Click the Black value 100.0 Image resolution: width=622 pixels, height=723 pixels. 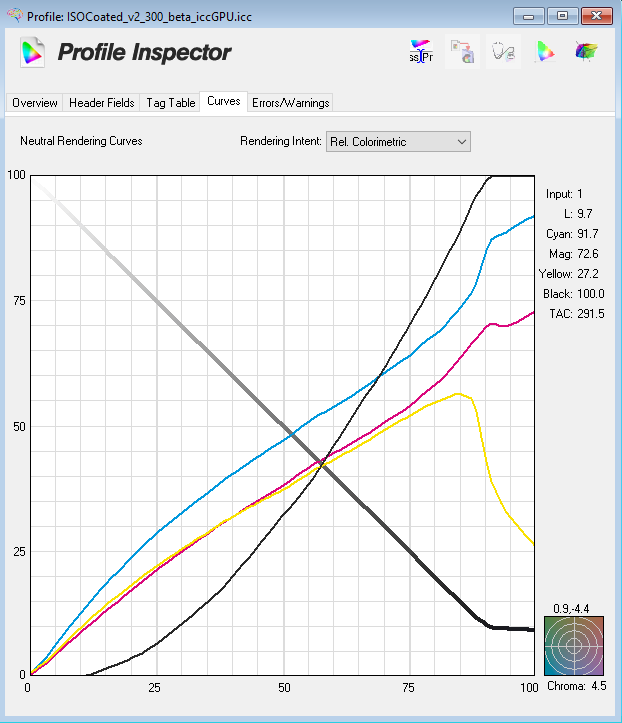590,294
